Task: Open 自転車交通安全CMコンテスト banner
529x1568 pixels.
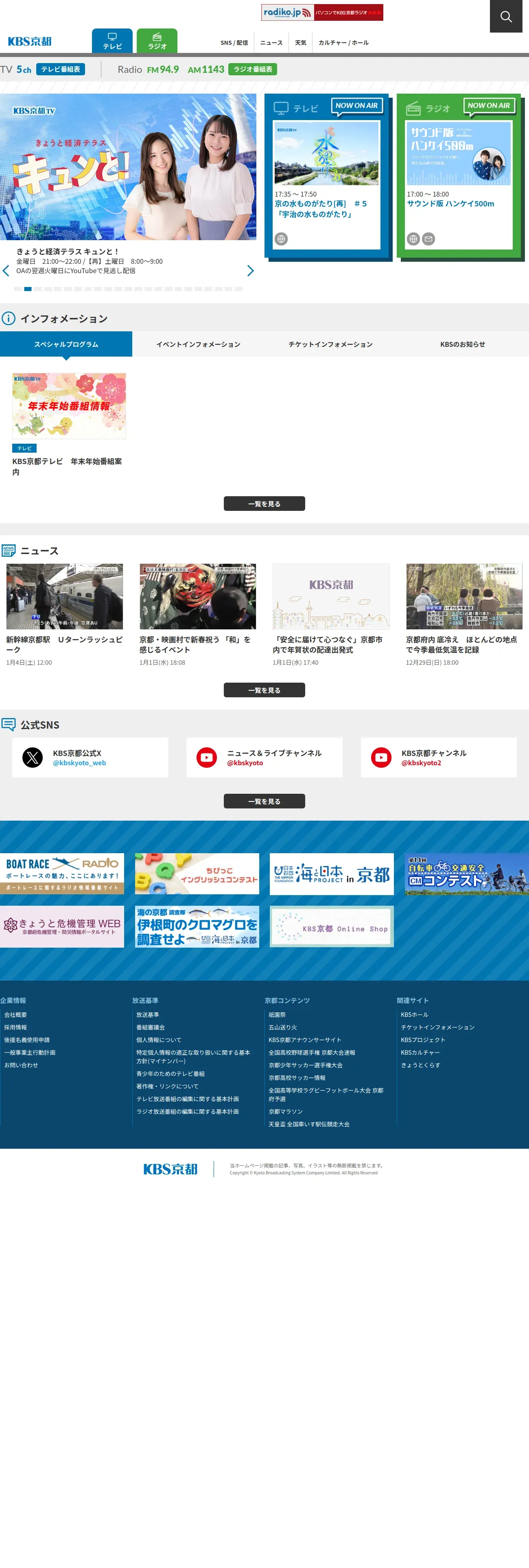Action: click(x=467, y=874)
